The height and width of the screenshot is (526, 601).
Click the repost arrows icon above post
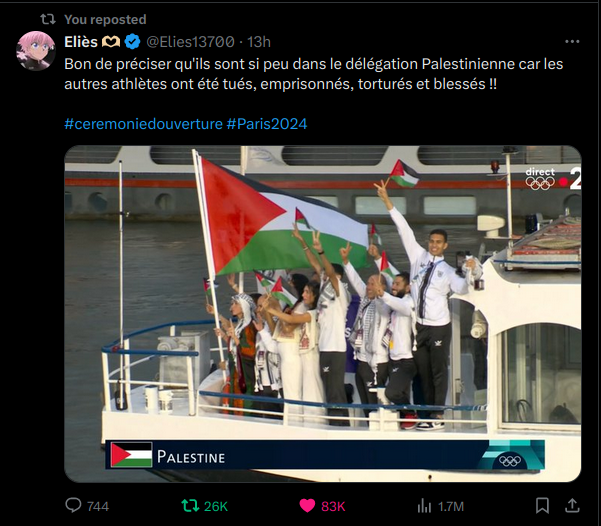pyautogui.click(x=48, y=19)
